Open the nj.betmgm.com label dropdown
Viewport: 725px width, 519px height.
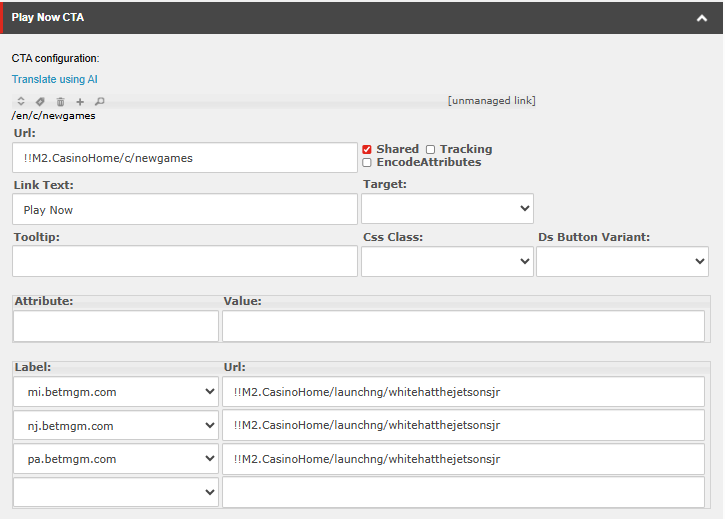[x=116, y=425]
